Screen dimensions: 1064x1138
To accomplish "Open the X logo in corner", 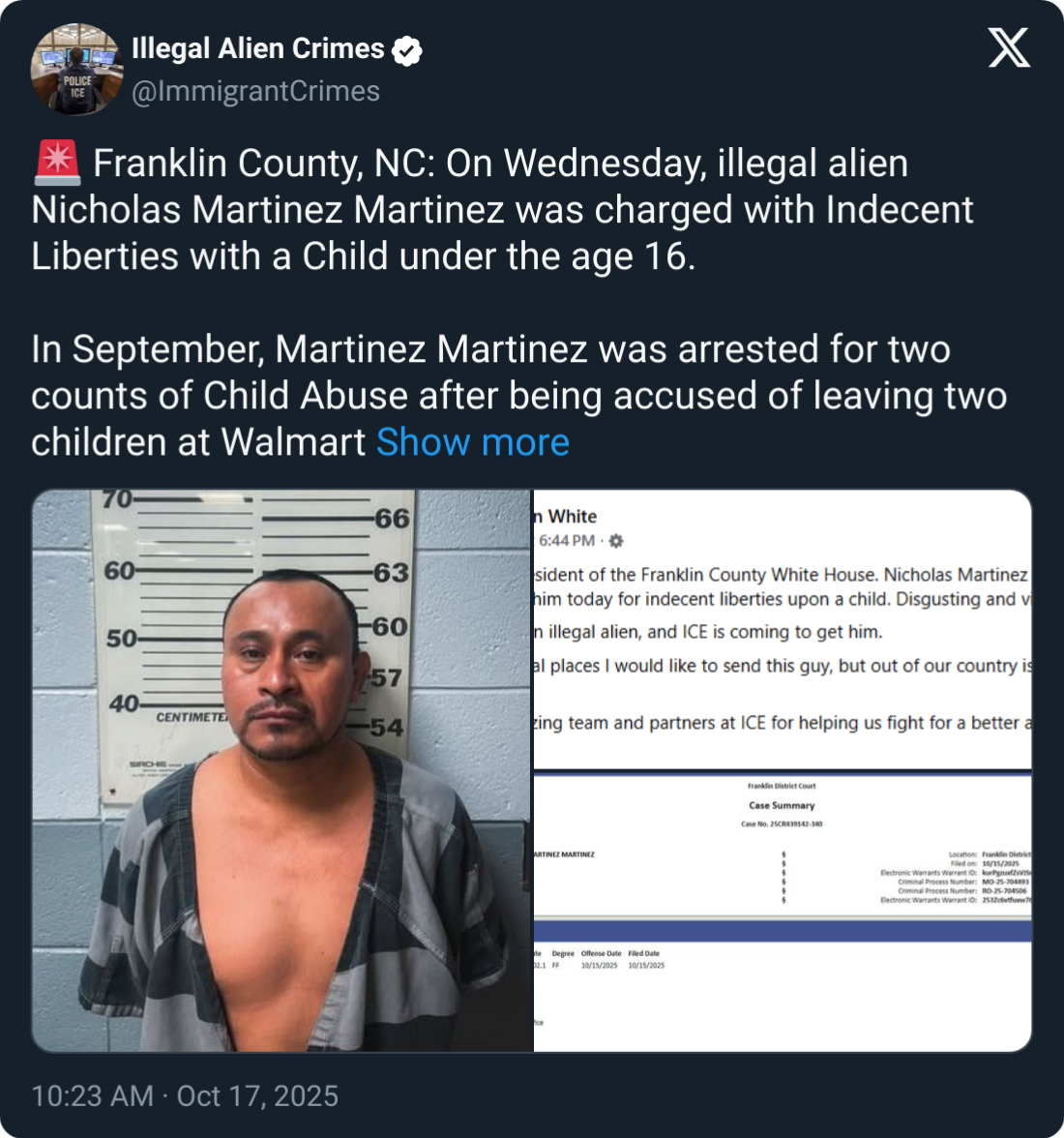I will click(1008, 48).
